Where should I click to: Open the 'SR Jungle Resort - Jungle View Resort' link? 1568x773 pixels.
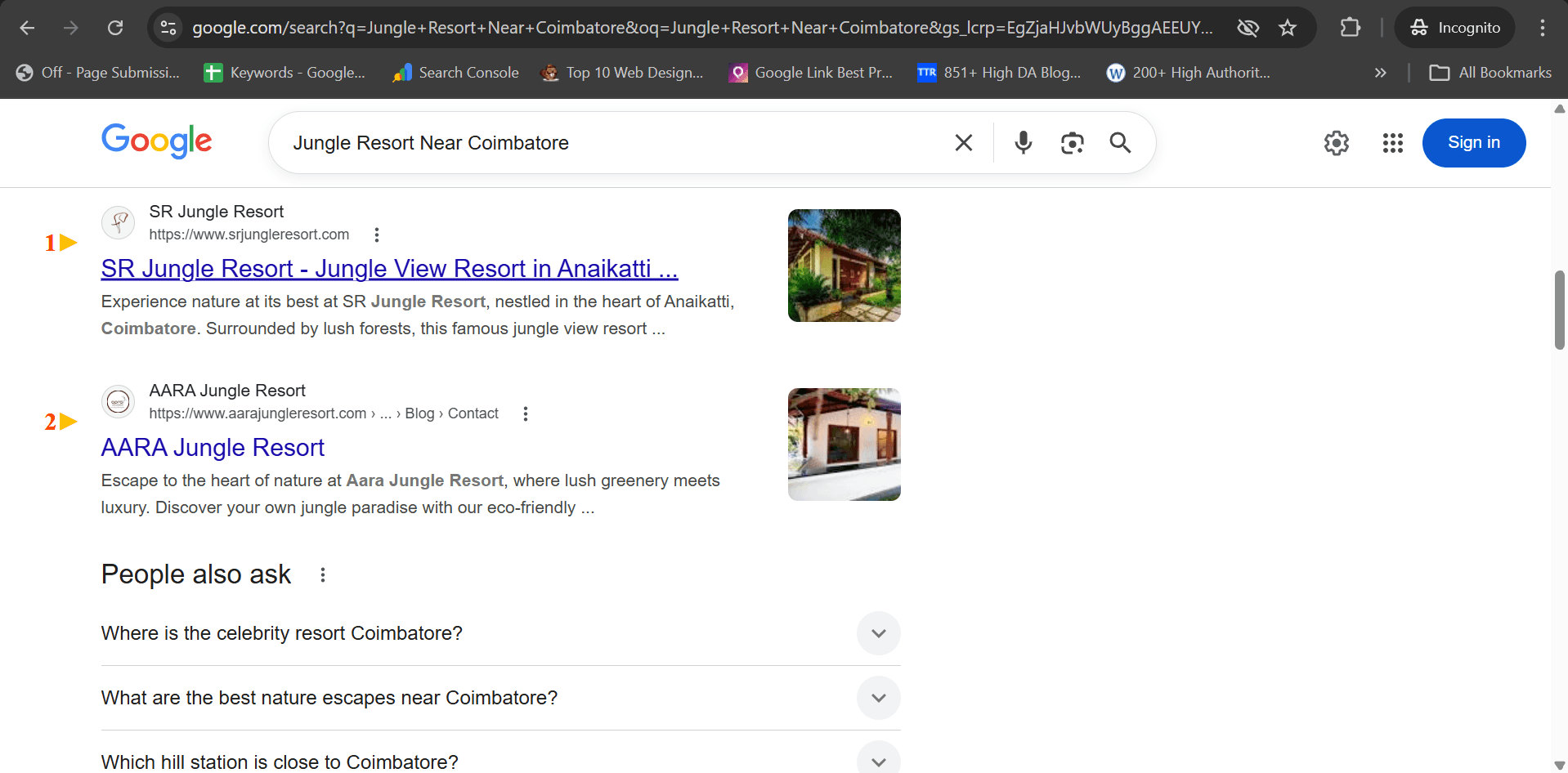tap(390, 269)
